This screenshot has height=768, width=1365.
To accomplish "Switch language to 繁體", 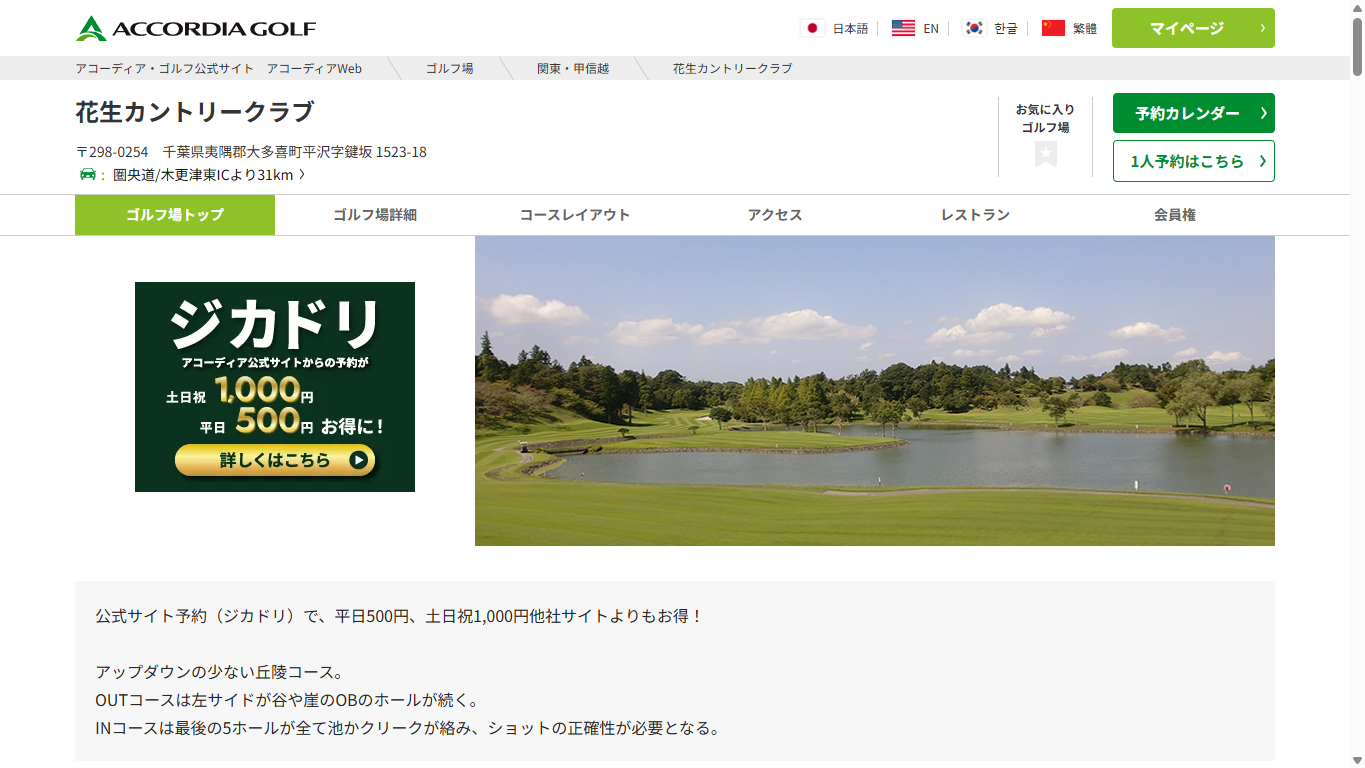I will 1085,28.
